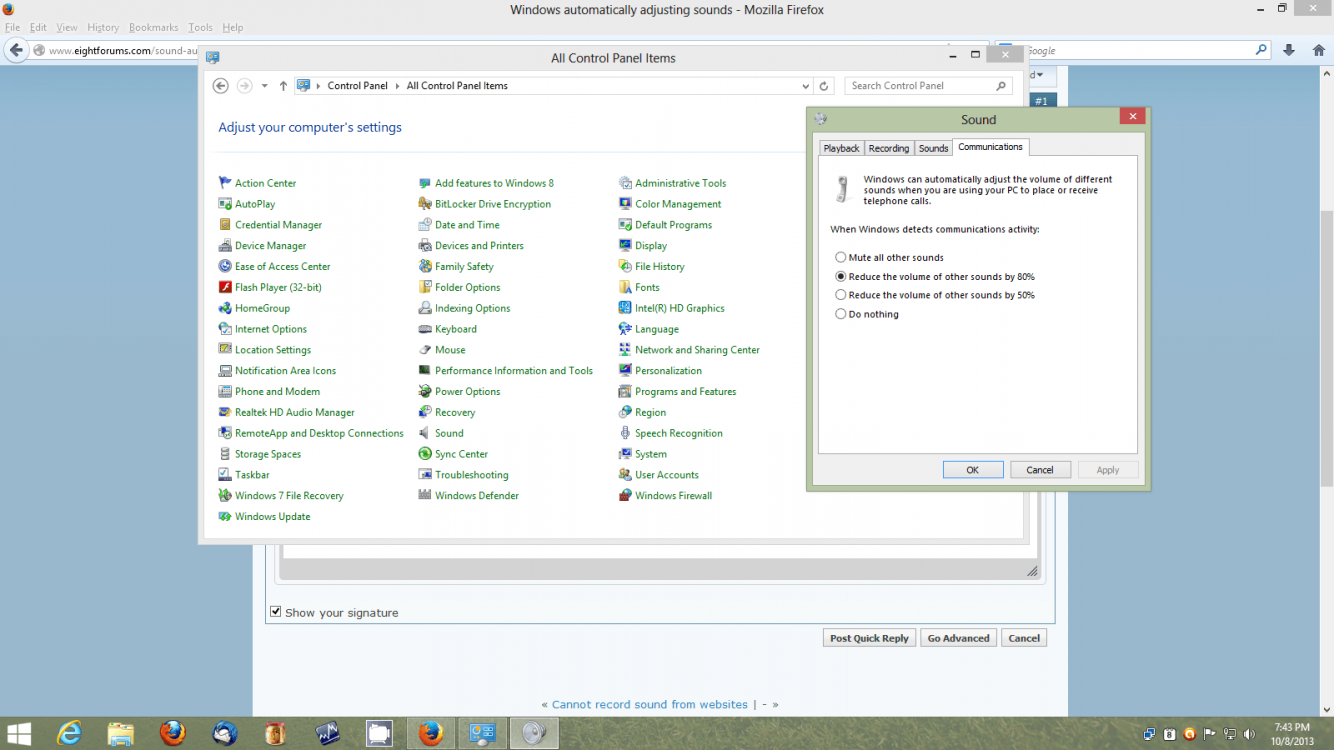The image size is (1334, 750).
Task: Uncheck Show your signature checkbox
Action: coord(276,612)
